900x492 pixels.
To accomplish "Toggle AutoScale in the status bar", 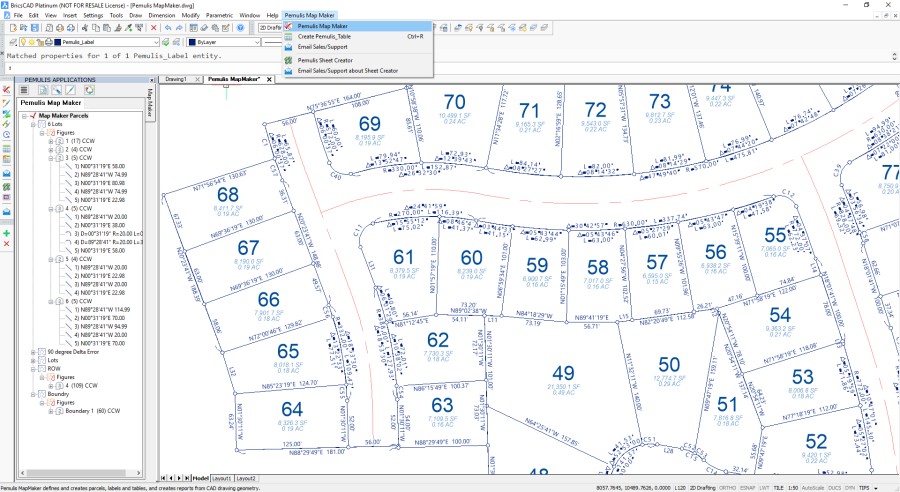I will (x=812, y=487).
